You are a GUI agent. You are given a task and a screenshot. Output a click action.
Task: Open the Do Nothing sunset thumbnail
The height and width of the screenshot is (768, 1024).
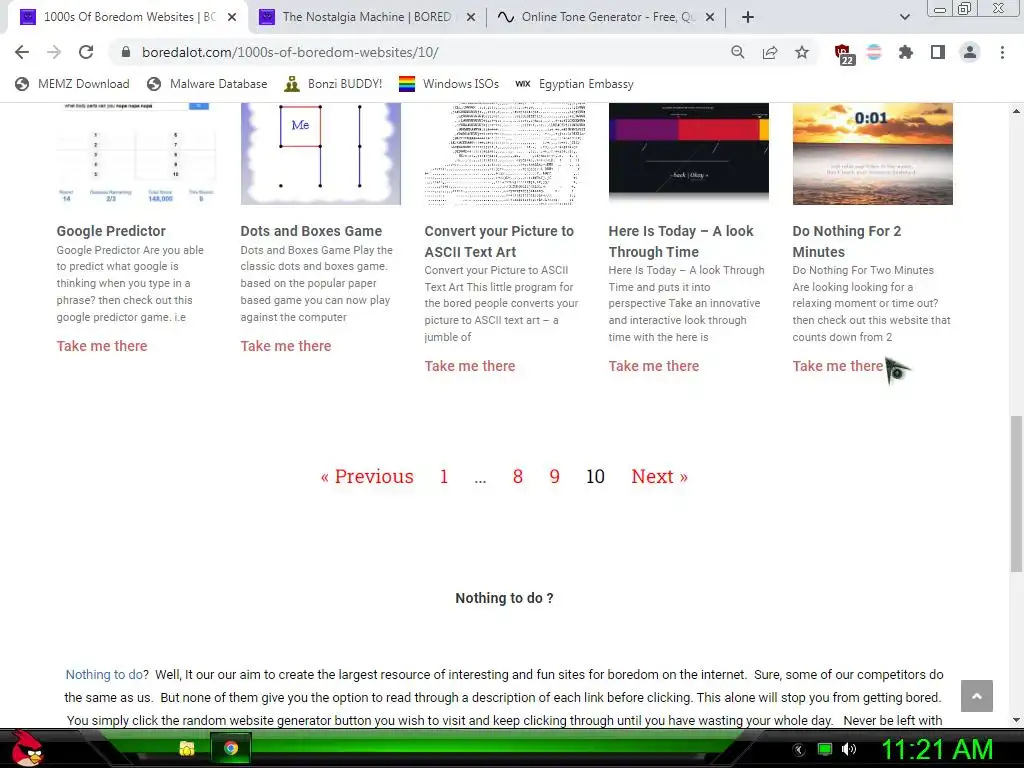[x=872, y=153]
